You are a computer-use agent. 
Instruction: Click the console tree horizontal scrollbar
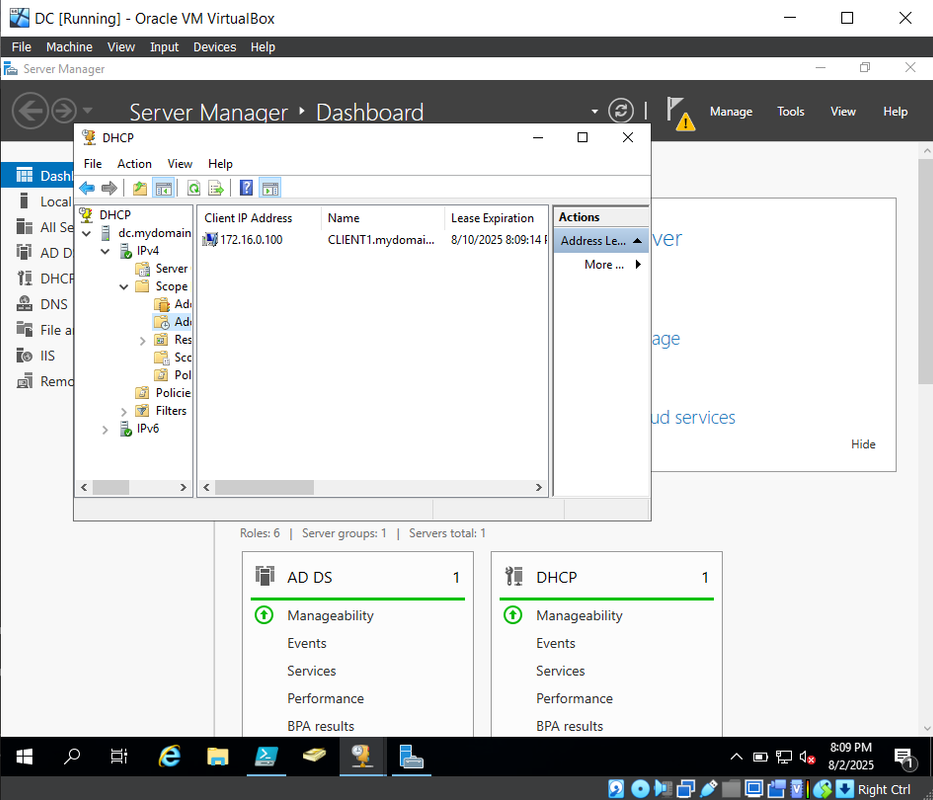pyautogui.click(x=111, y=488)
